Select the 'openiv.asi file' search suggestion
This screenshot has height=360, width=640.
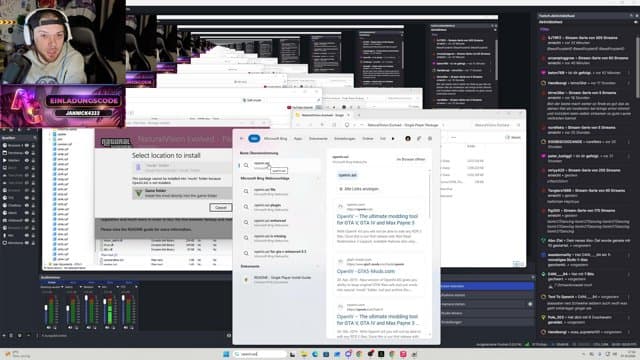click(x=279, y=191)
